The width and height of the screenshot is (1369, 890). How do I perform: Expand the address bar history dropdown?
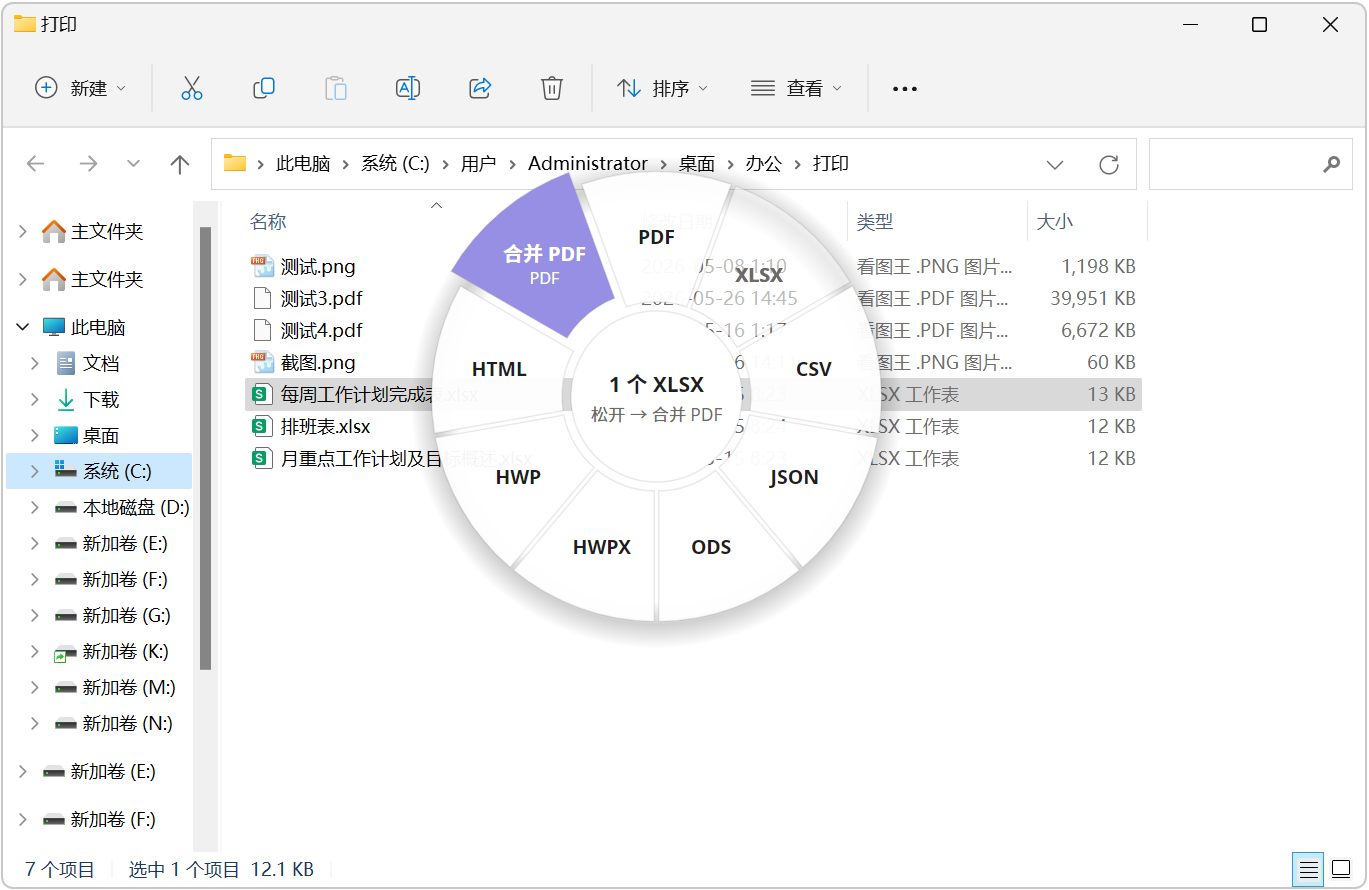click(1055, 164)
